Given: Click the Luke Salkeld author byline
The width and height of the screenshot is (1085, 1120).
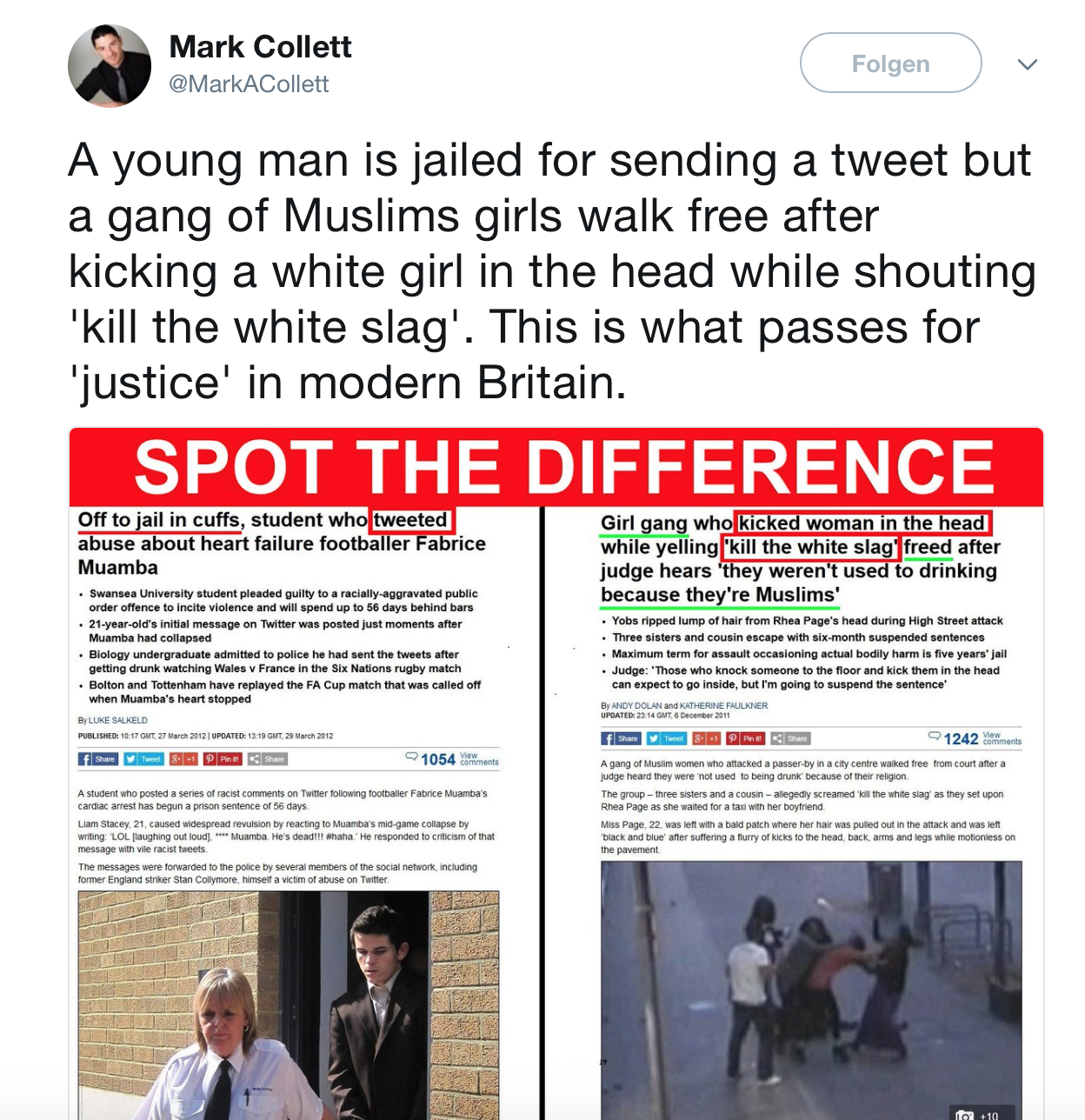Looking at the screenshot, I should click(118, 720).
